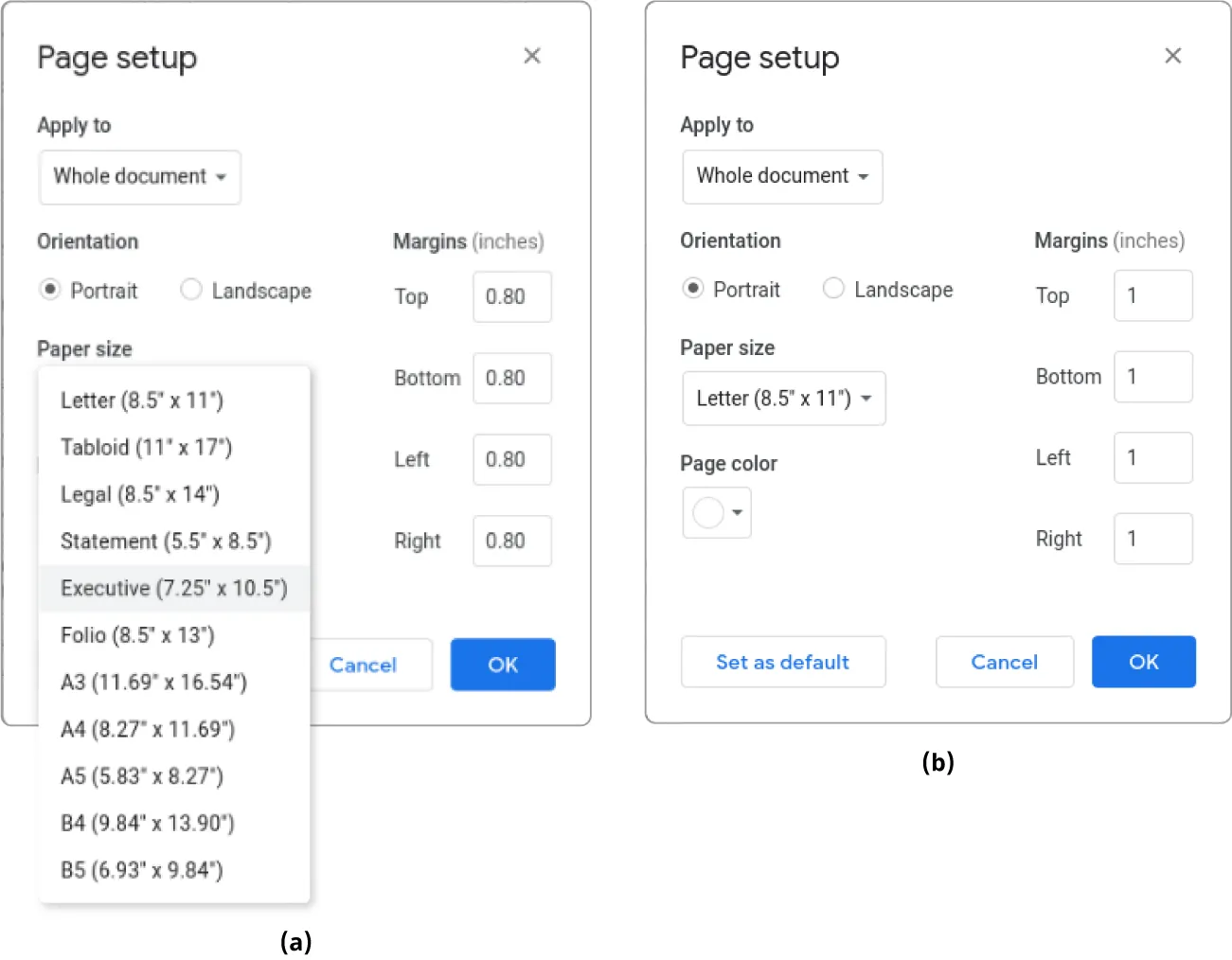Click Cancel in dialog (b)
Screen dimensions: 1232x960
coord(1004,662)
